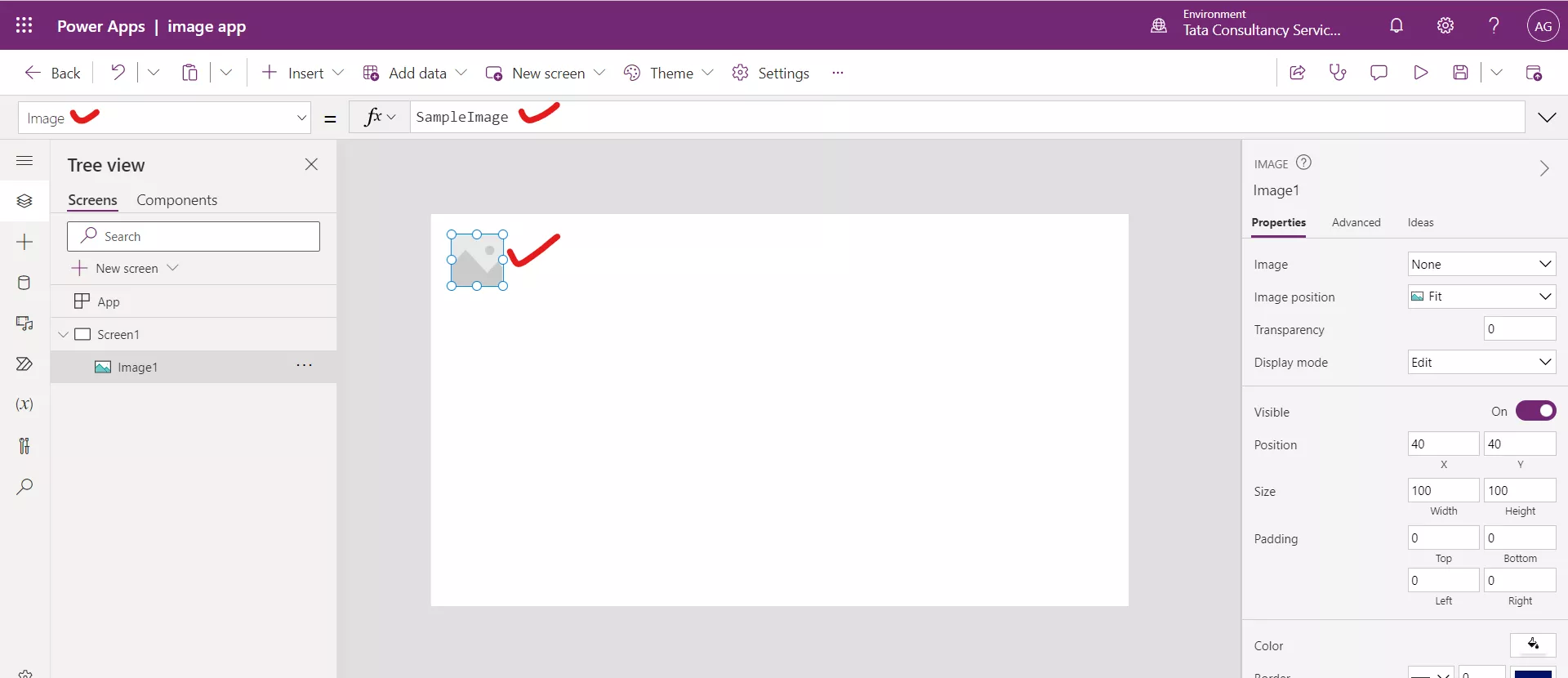This screenshot has height=678, width=1568.
Task: Click the Undo icon
Action: point(118,73)
